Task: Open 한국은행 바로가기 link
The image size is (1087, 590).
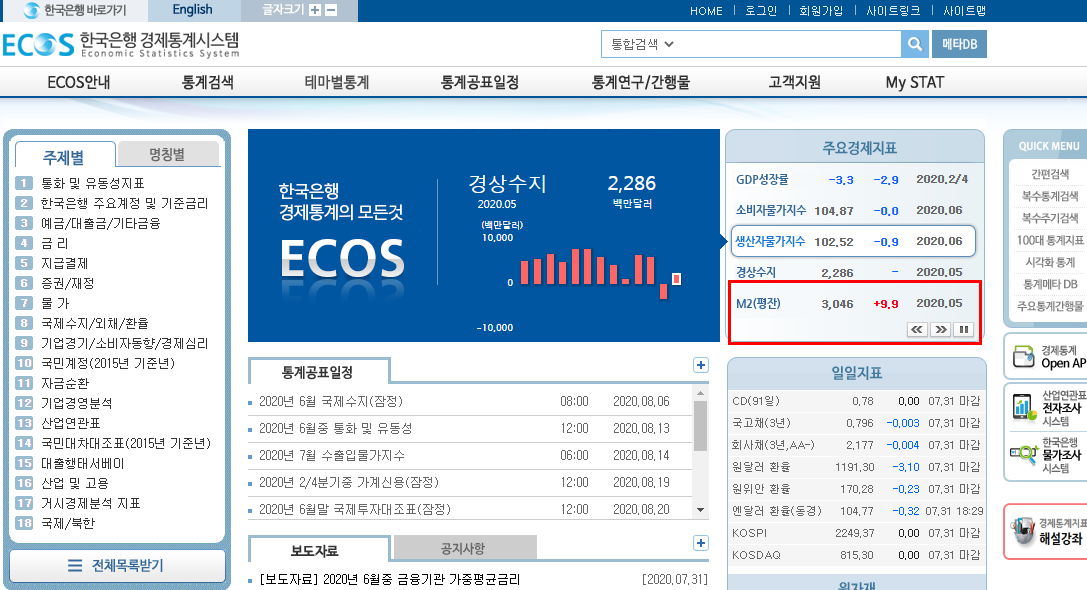Action: tap(75, 10)
